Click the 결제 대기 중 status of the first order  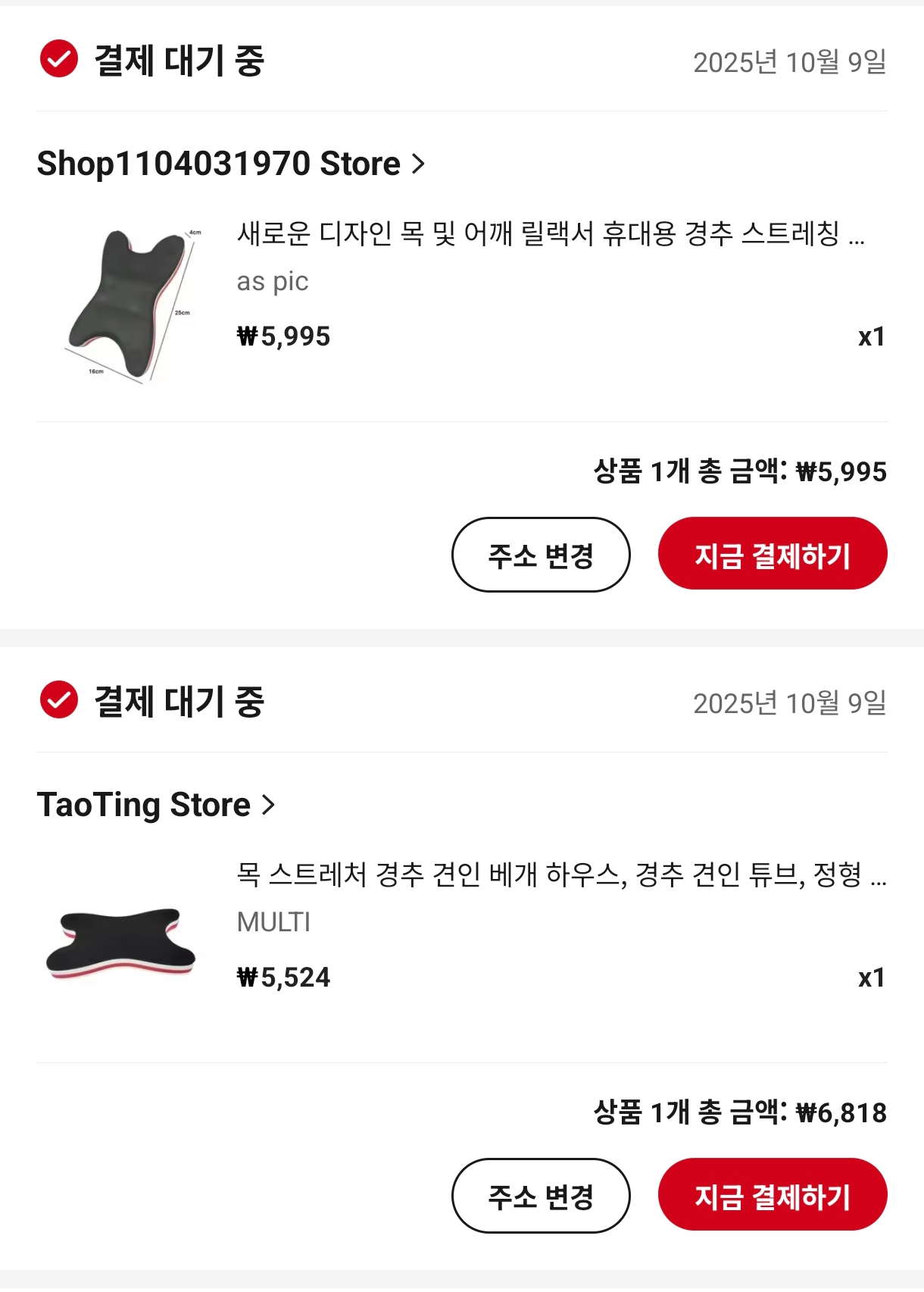point(179,61)
